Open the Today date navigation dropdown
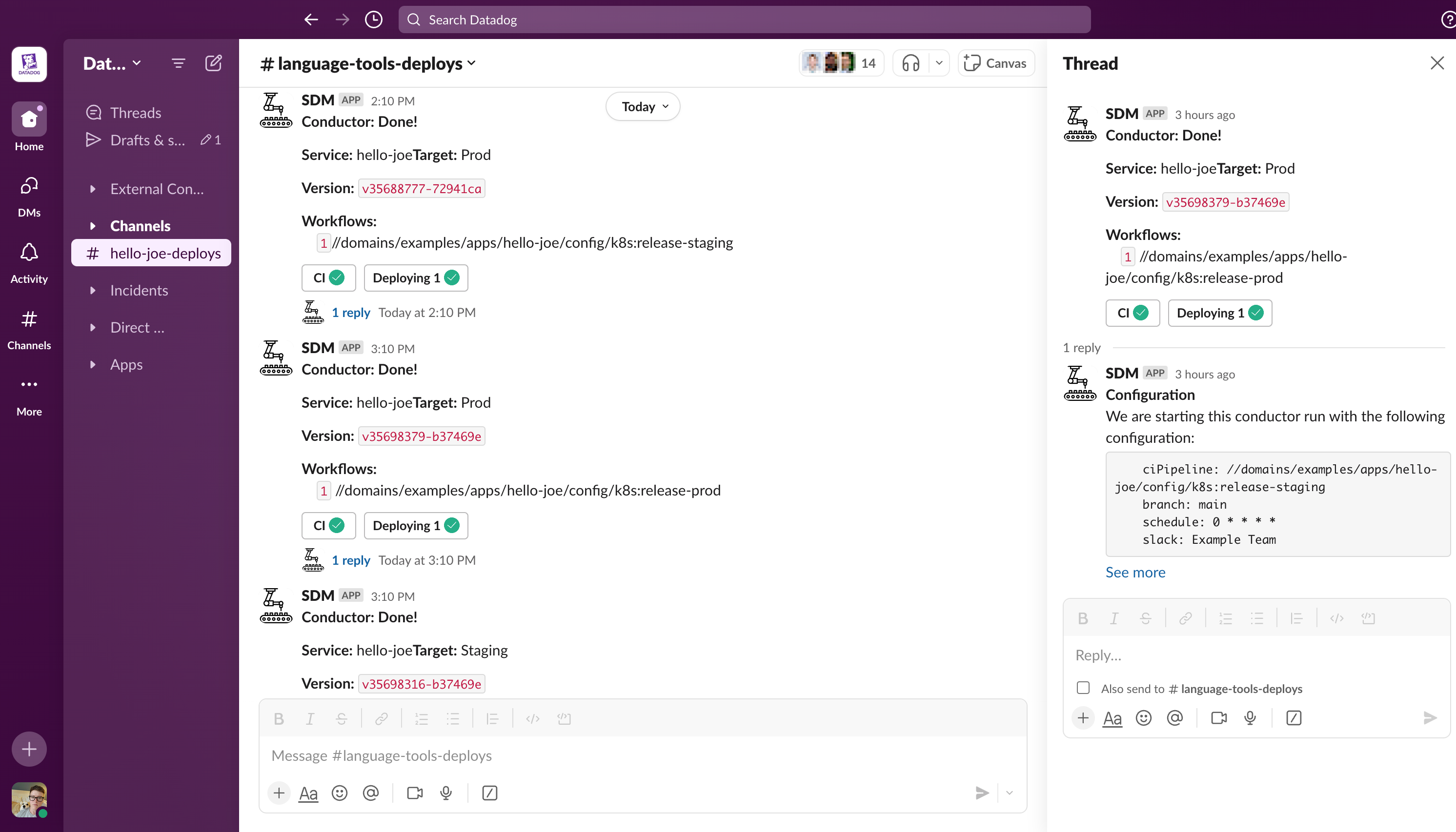1456x832 pixels. pos(642,106)
